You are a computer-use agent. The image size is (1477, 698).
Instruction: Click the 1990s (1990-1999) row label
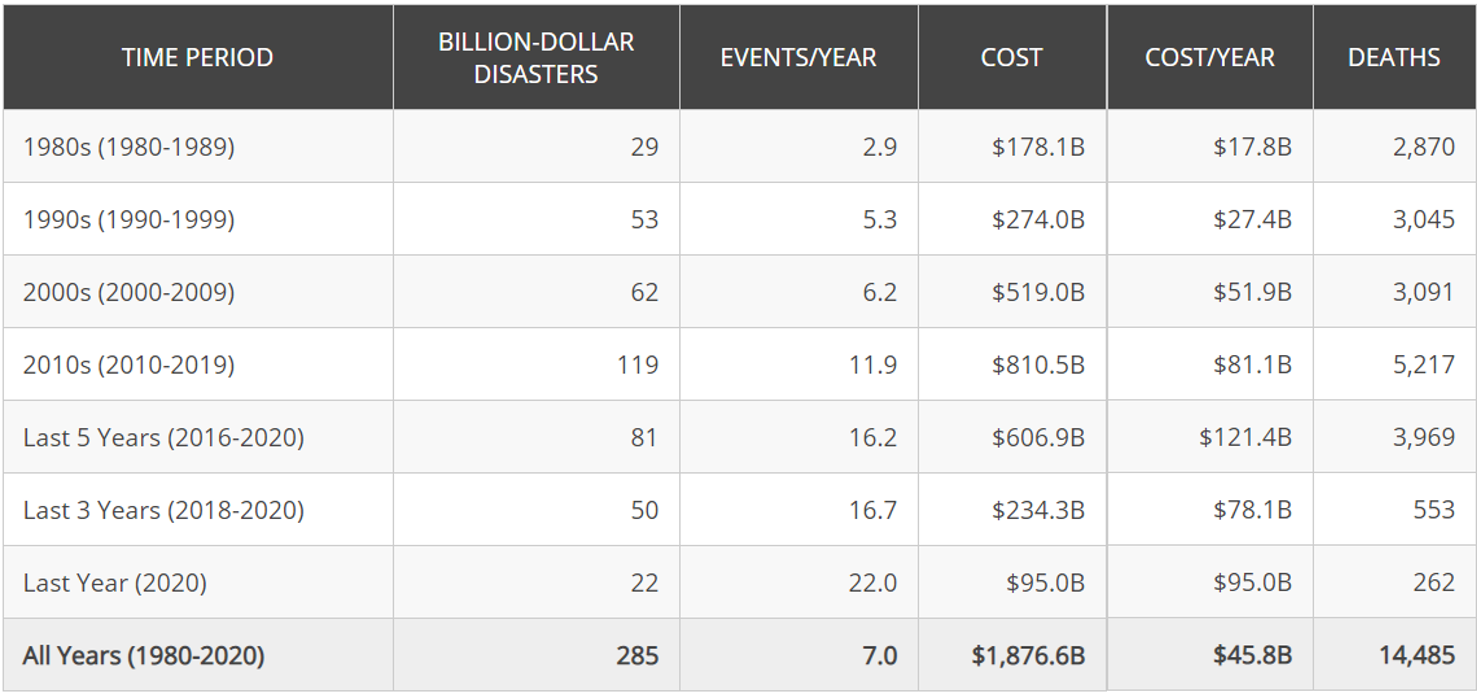129,219
